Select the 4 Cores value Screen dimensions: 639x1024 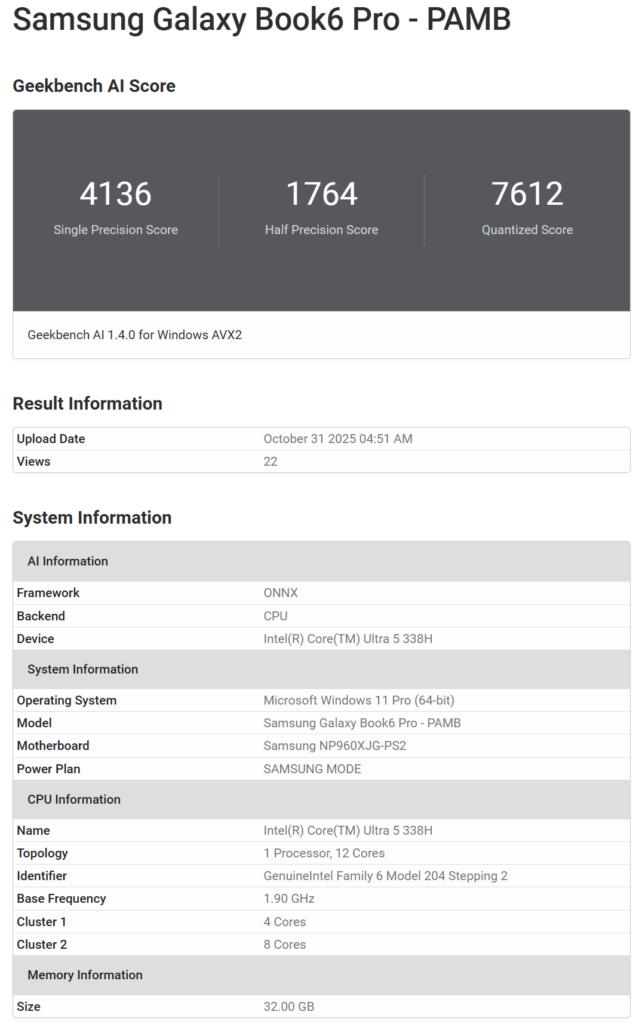(x=285, y=922)
